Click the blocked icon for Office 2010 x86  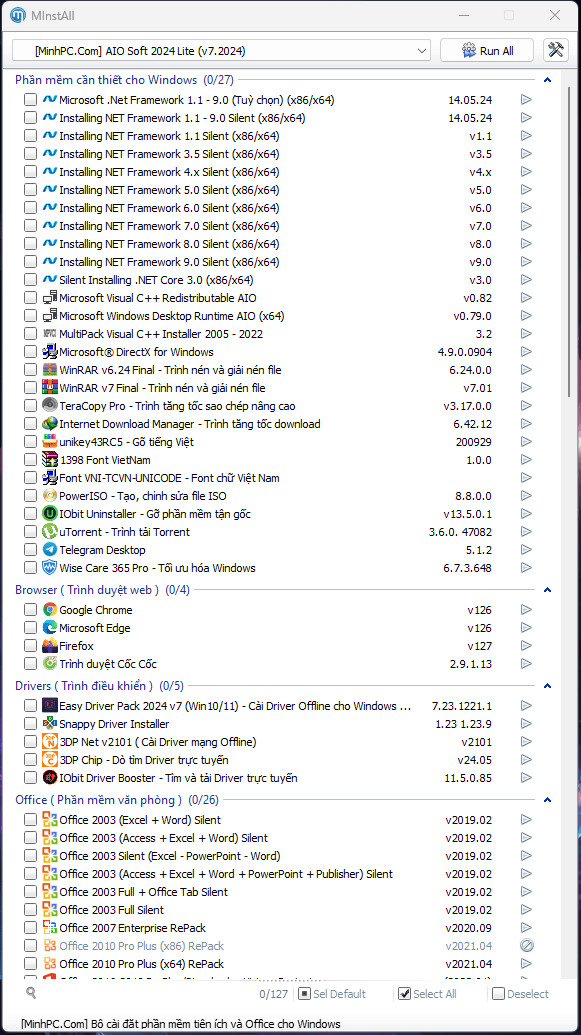pyautogui.click(x=526, y=946)
